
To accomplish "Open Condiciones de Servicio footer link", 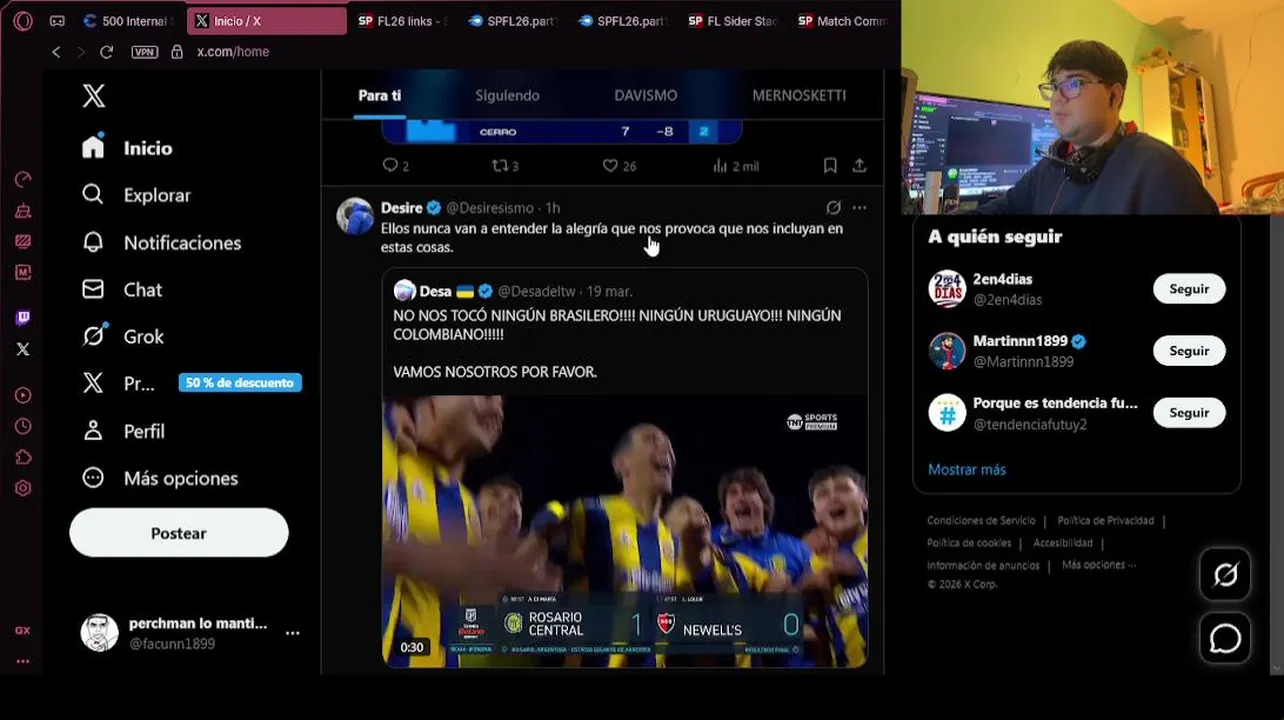I will [981, 521].
